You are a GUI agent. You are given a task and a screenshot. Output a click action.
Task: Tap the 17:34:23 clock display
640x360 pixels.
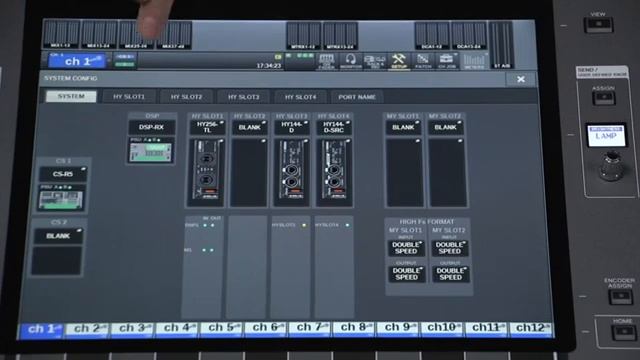pyautogui.click(x=269, y=65)
